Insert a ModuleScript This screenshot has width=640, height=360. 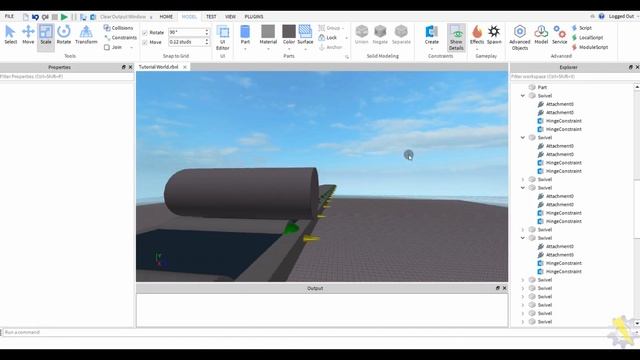(590, 47)
